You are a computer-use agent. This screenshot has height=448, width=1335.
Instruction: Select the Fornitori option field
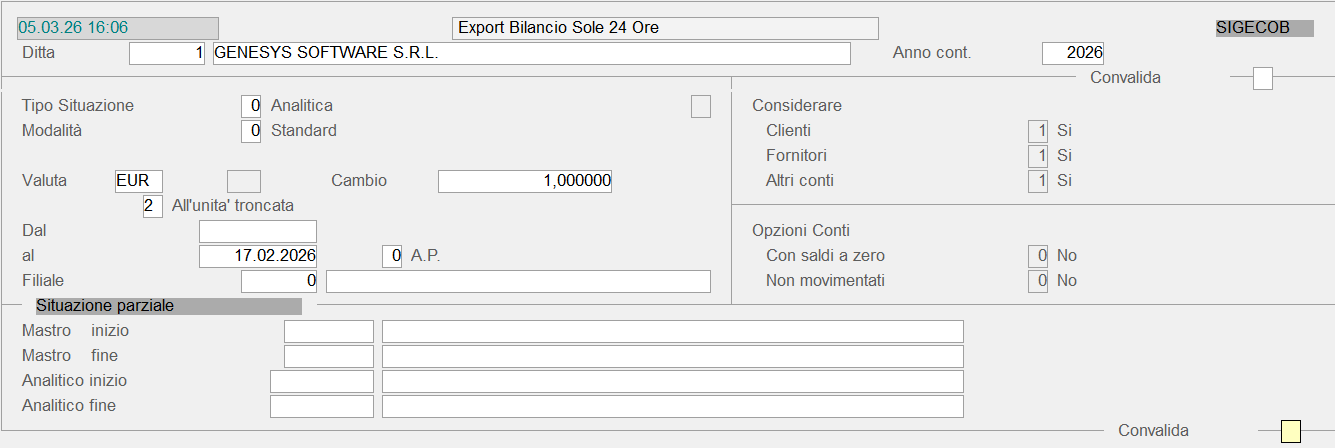click(x=1038, y=156)
